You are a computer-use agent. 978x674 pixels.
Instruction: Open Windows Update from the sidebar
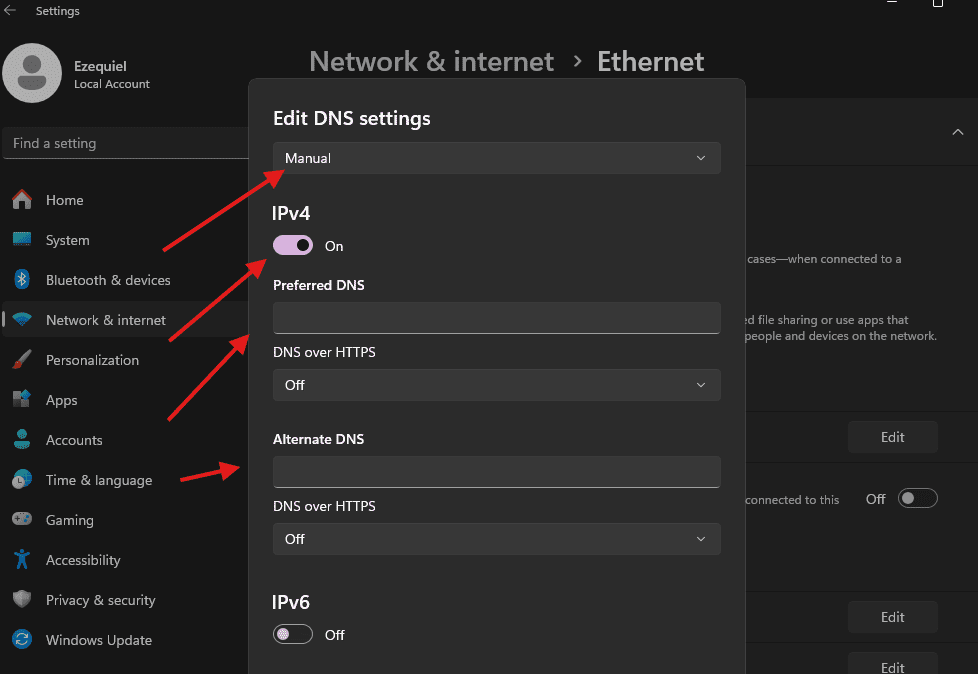[x=99, y=640]
